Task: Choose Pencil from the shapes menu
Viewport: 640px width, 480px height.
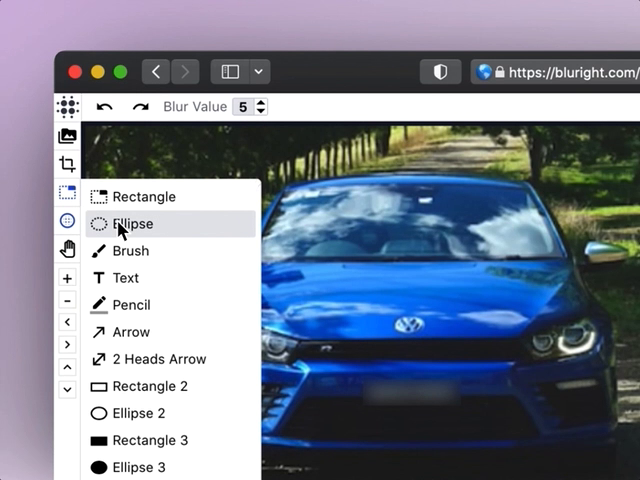Action: [x=171, y=305]
